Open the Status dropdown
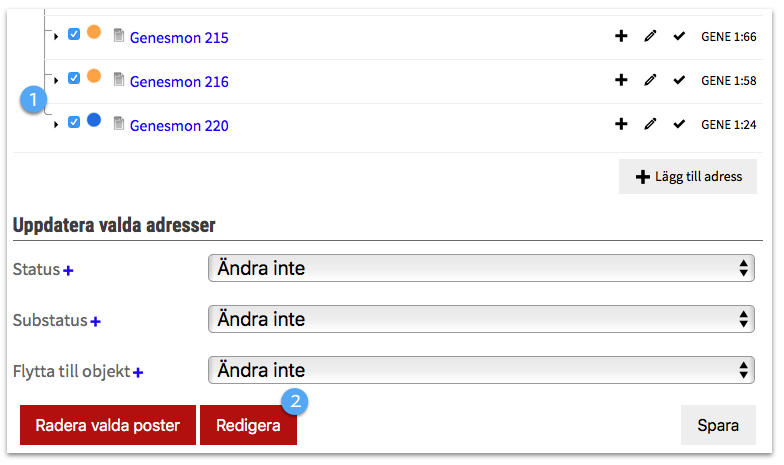 coord(480,268)
